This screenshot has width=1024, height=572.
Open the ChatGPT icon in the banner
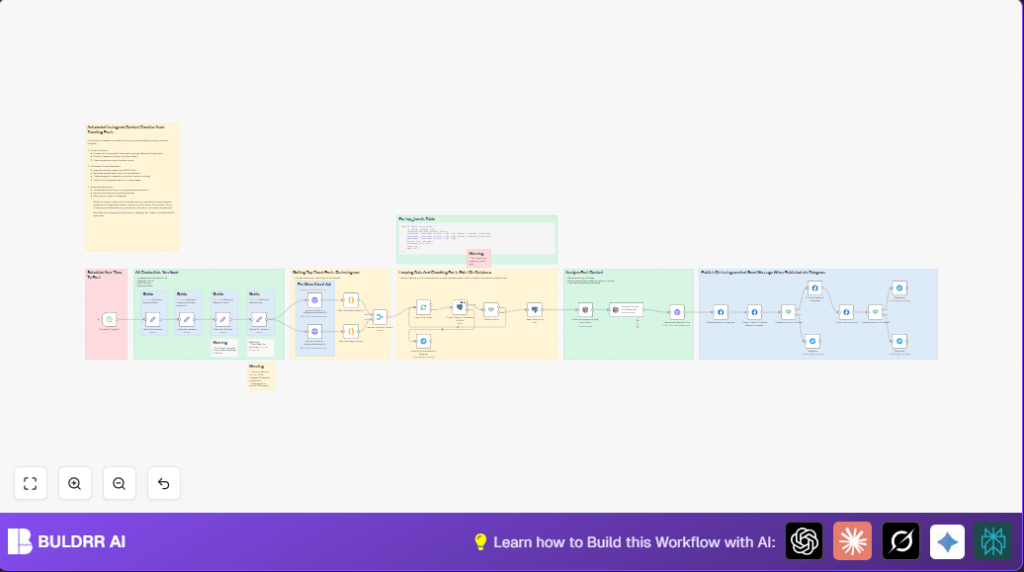[x=804, y=541]
